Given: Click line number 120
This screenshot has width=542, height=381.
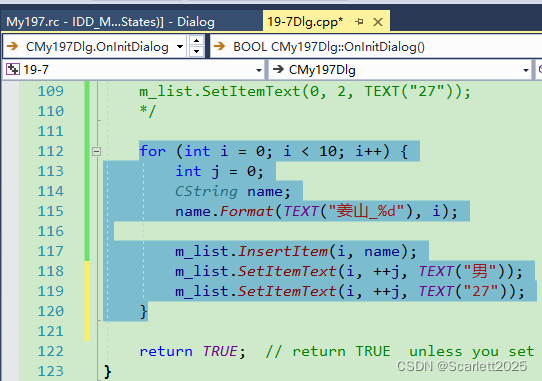Looking at the screenshot, I should click(x=50, y=312).
